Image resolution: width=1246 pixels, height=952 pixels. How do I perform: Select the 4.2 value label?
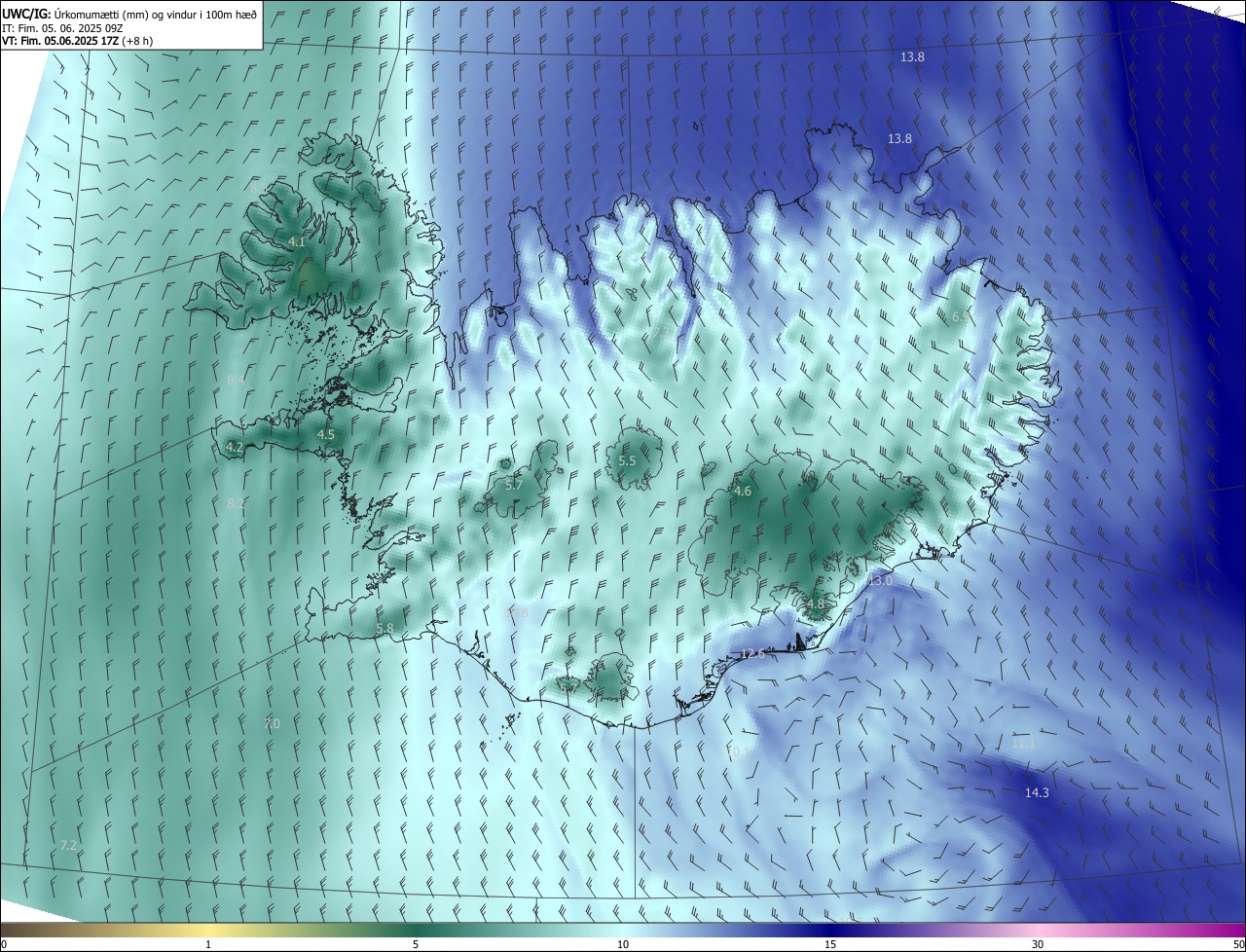[x=235, y=447]
